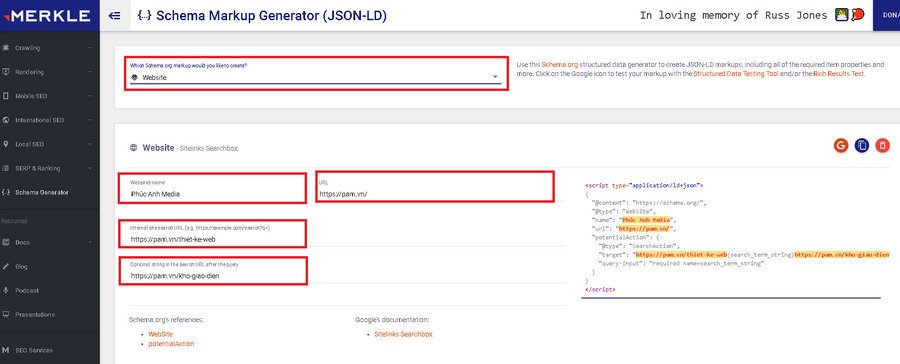
Task: Click the Donate button in the header
Action: (886, 16)
